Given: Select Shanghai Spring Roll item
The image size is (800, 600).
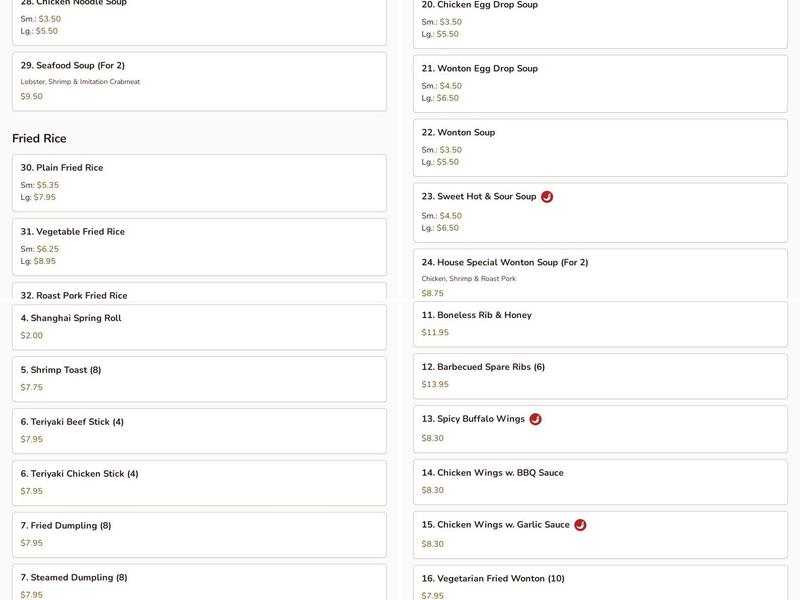Looking at the screenshot, I should point(199,327).
